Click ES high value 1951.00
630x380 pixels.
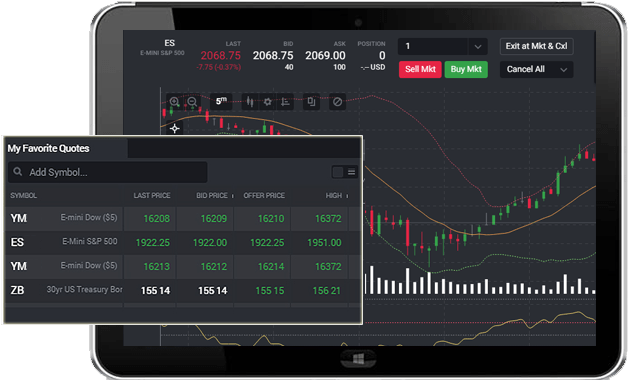[x=324, y=243]
